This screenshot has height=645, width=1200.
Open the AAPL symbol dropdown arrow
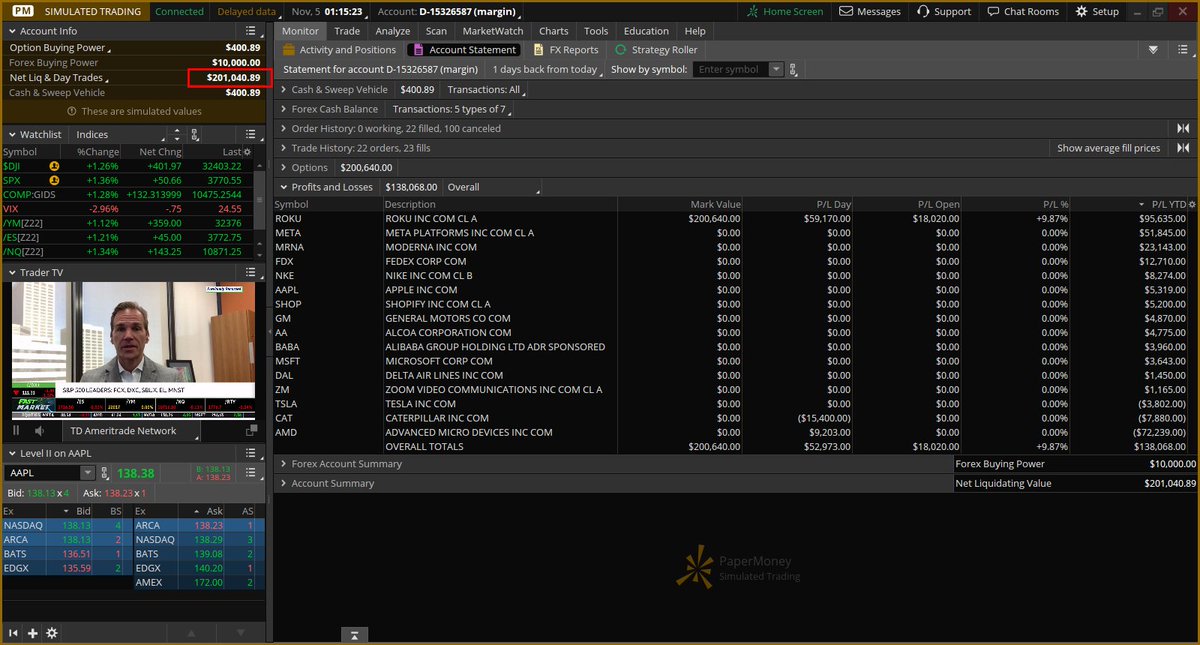pos(88,473)
